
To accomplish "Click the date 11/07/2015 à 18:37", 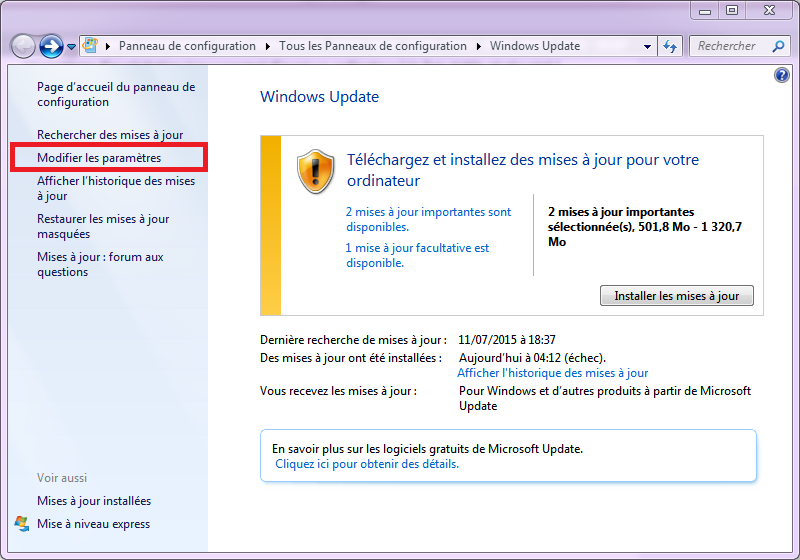I will pyautogui.click(x=507, y=340).
